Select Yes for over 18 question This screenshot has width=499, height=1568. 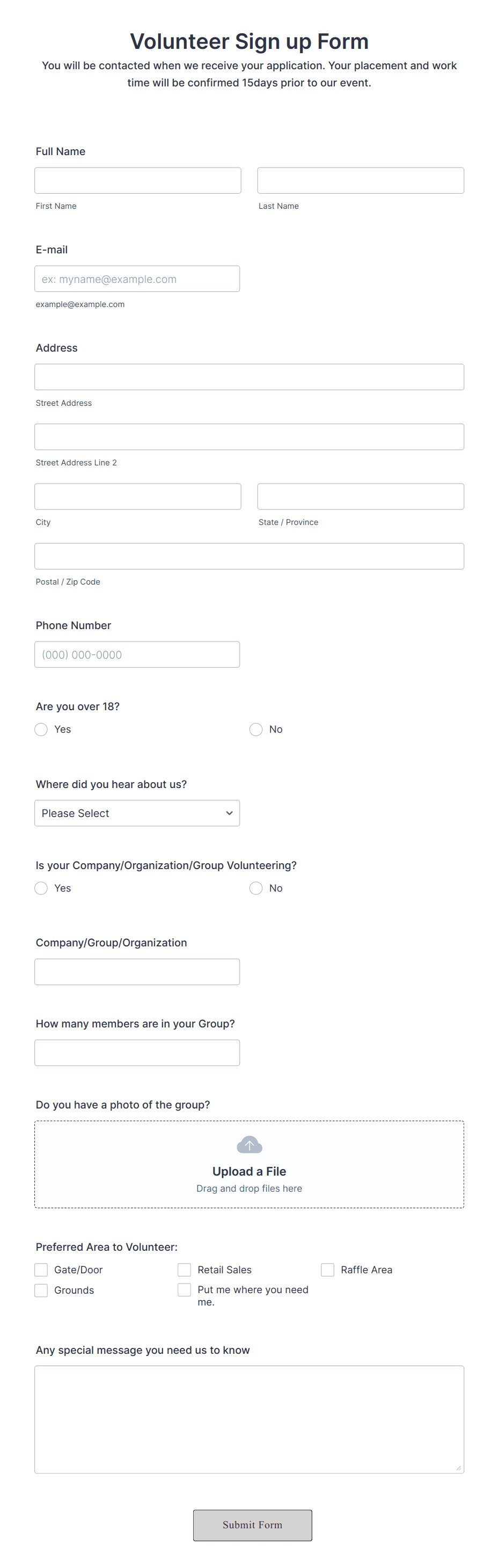(41, 729)
